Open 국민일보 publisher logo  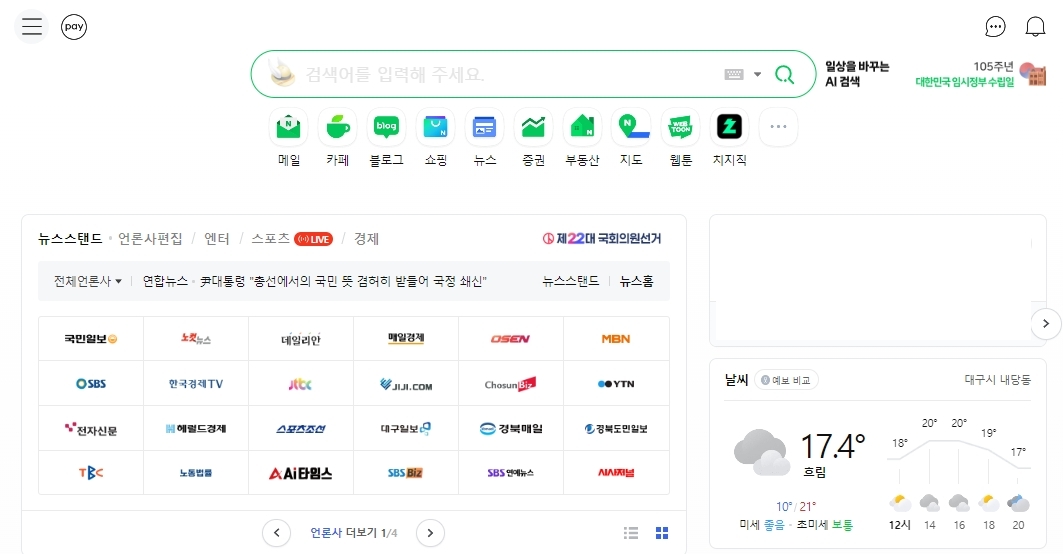(x=91, y=338)
